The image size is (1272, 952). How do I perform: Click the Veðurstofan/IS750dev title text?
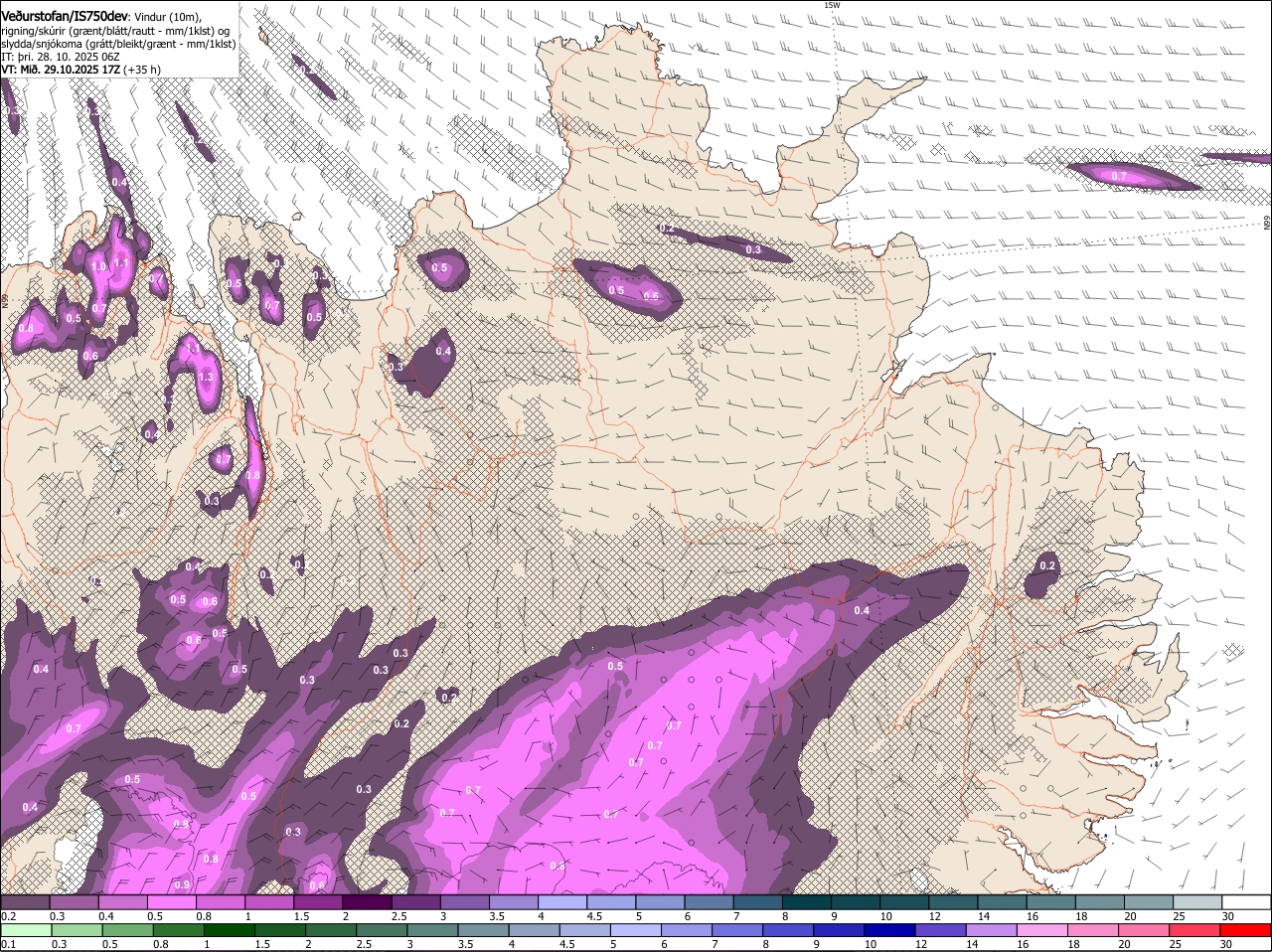coord(65,17)
